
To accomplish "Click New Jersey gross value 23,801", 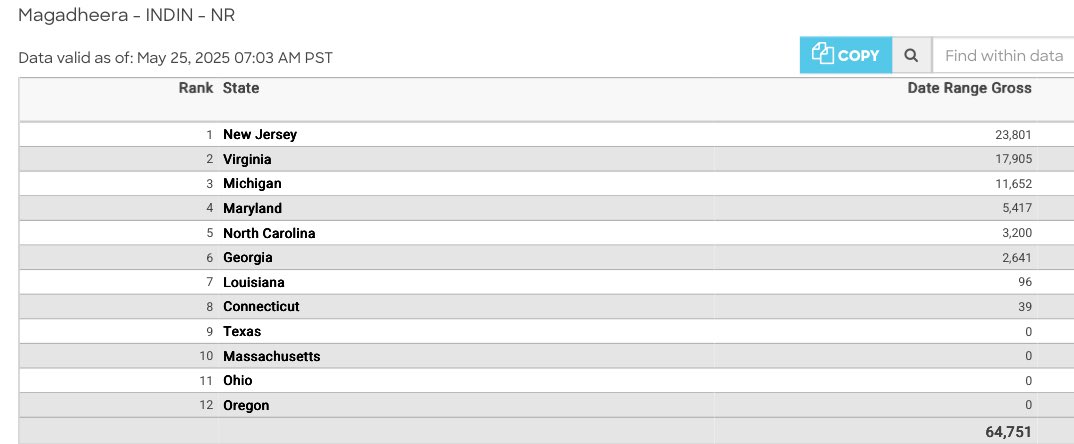I will pos(1013,135).
